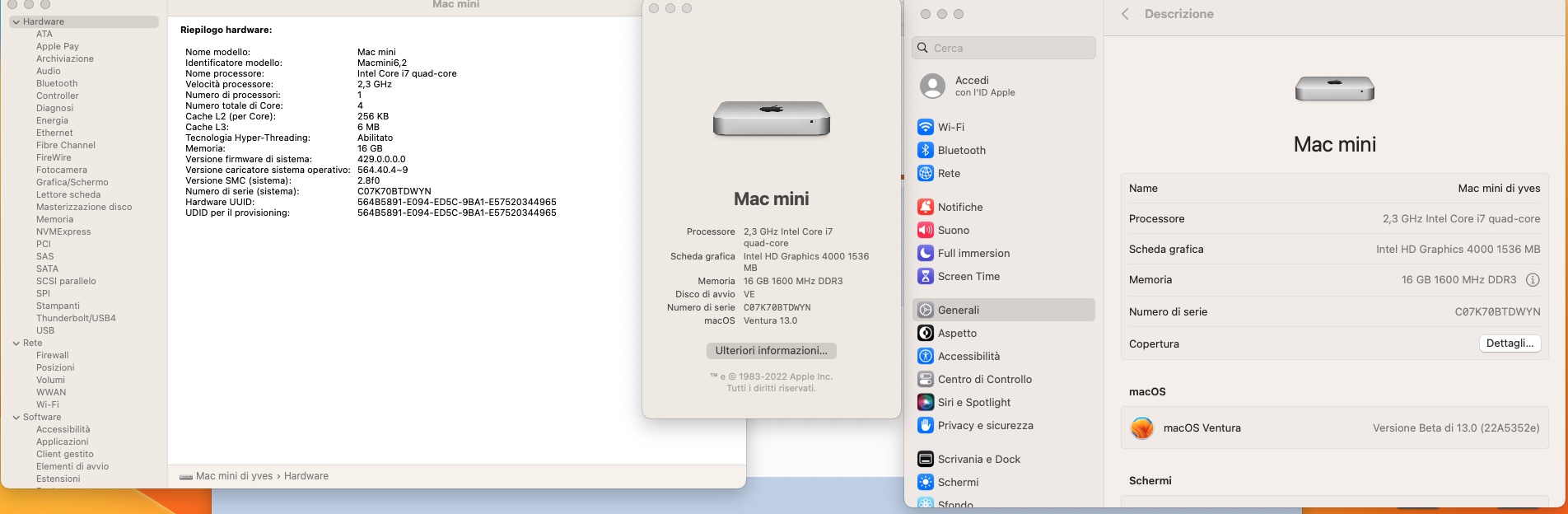Click Mac mini picture in Descrizione pane
The height and width of the screenshot is (514, 1568).
pos(1335,88)
